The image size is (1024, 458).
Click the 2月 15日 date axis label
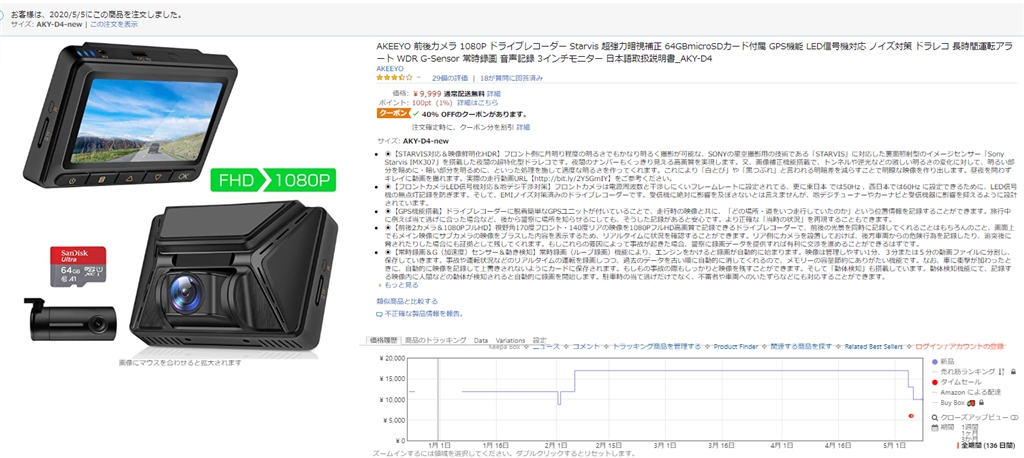tap(610, 444)
